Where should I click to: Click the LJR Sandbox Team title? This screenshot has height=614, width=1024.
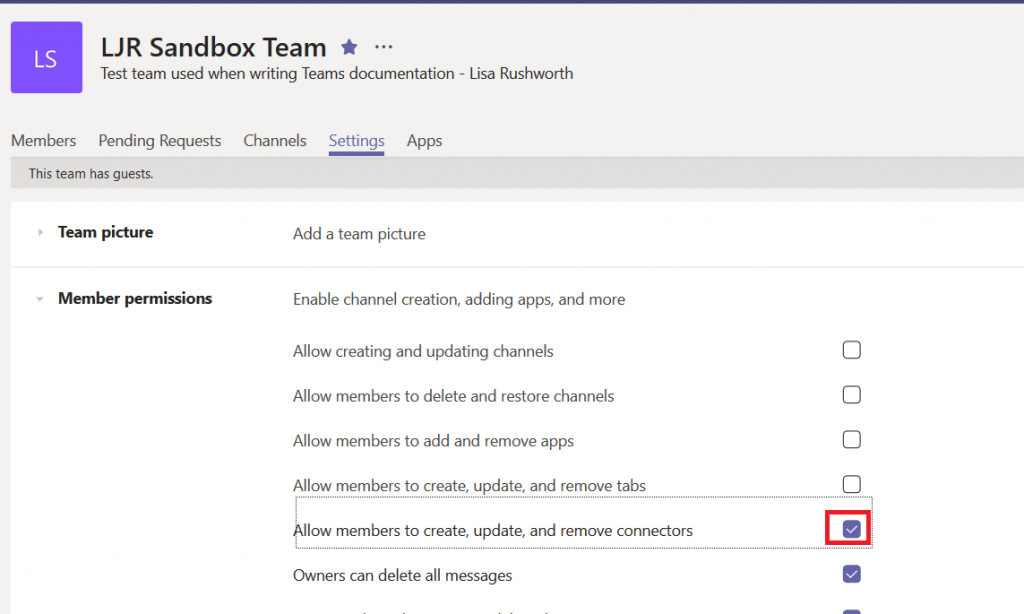pyautogui.click(x=214, y=48)
